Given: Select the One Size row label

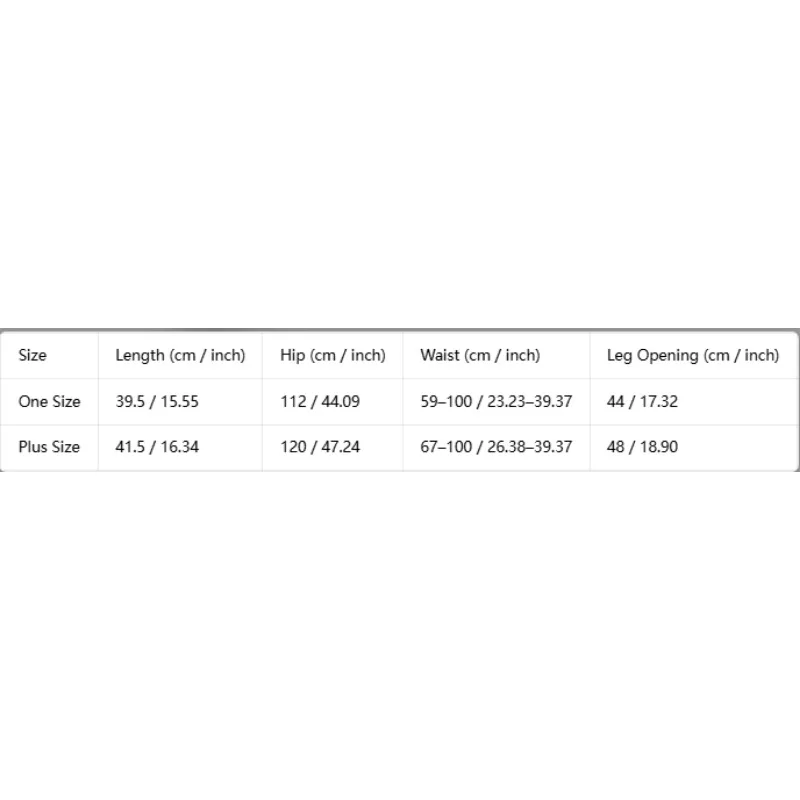Looking at the screenshot, I should (49, 402).
